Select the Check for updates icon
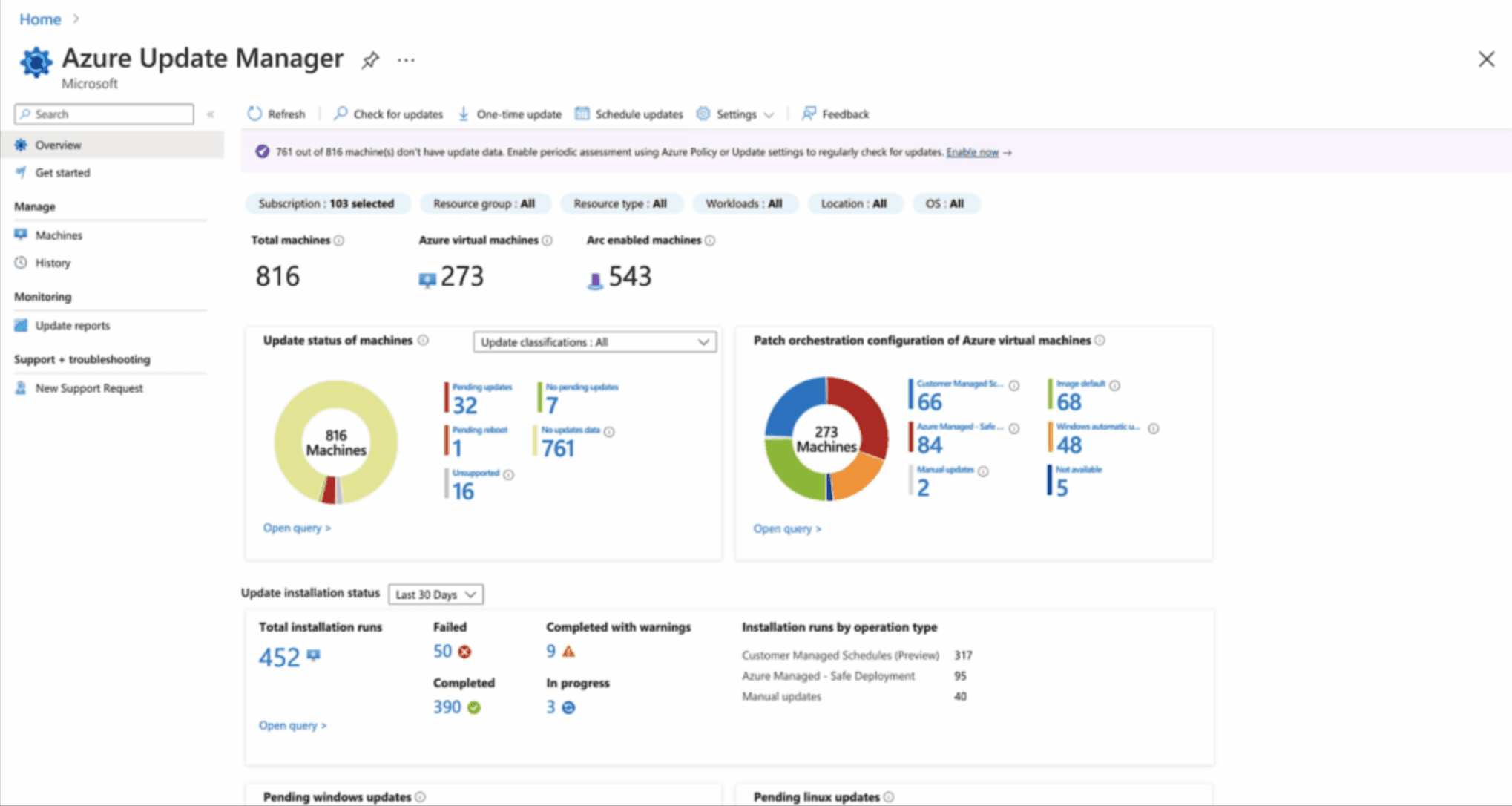The width and height of the screenshot is (1512, 806). [x=341, y=114]
